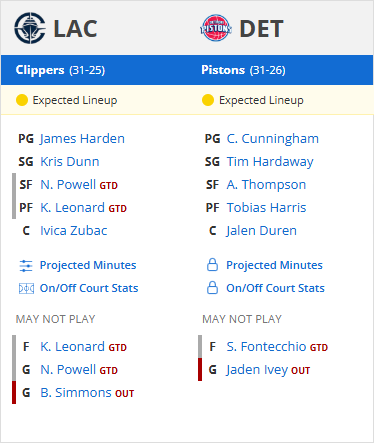Click the Clippers On/Off Court Stats icon

point(26,288)
